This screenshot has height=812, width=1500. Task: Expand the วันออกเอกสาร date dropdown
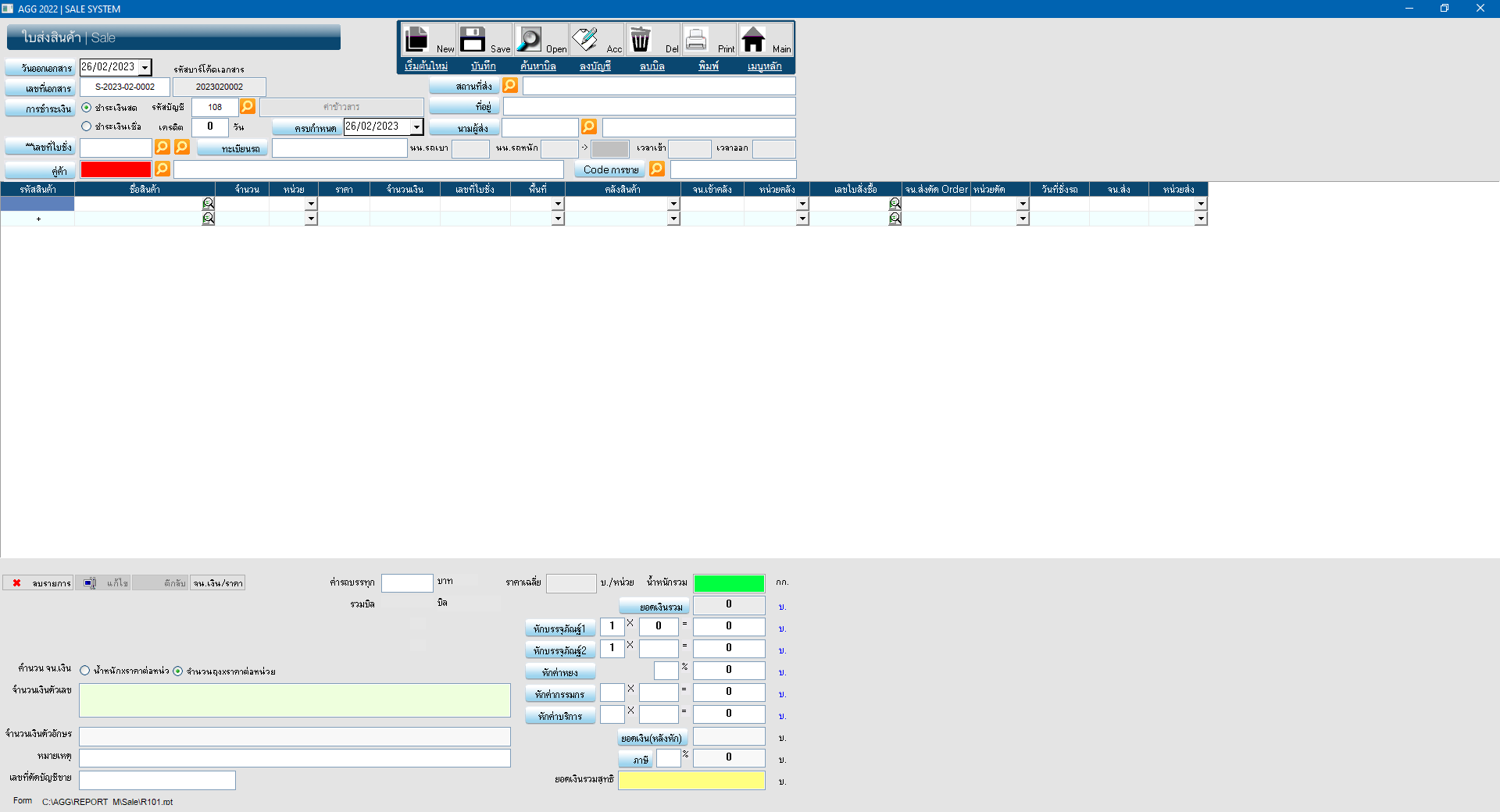point(145,68)
